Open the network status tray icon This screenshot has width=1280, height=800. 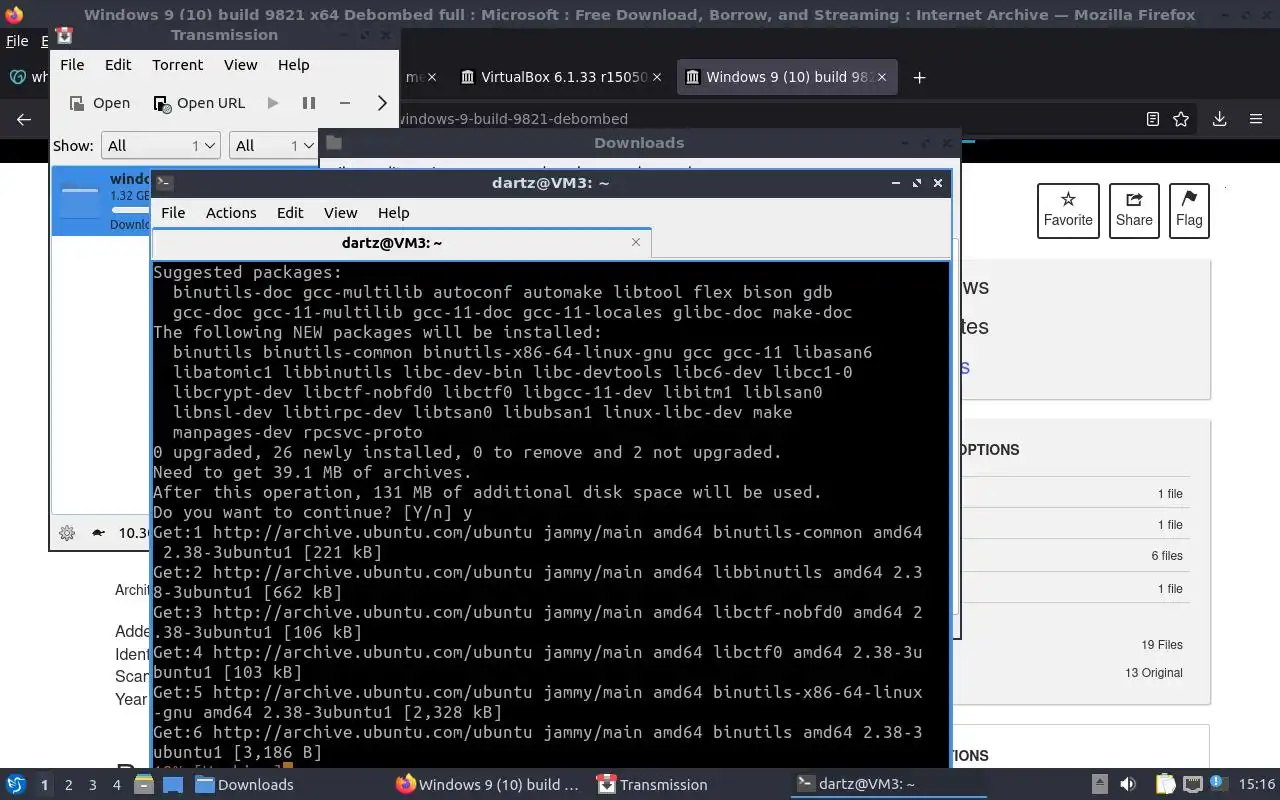click(1192, 784)
